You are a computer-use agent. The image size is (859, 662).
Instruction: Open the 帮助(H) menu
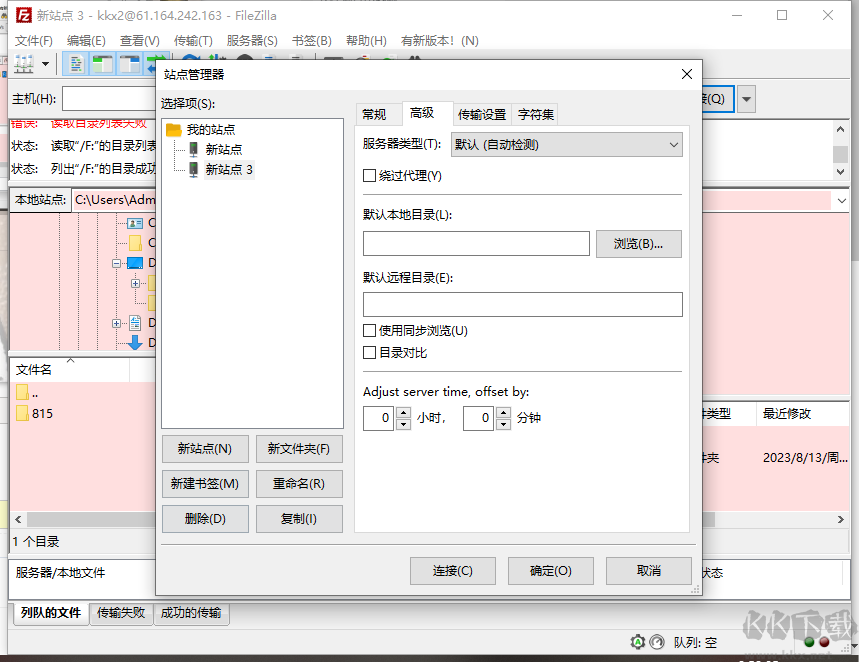[x=366, y=41]
